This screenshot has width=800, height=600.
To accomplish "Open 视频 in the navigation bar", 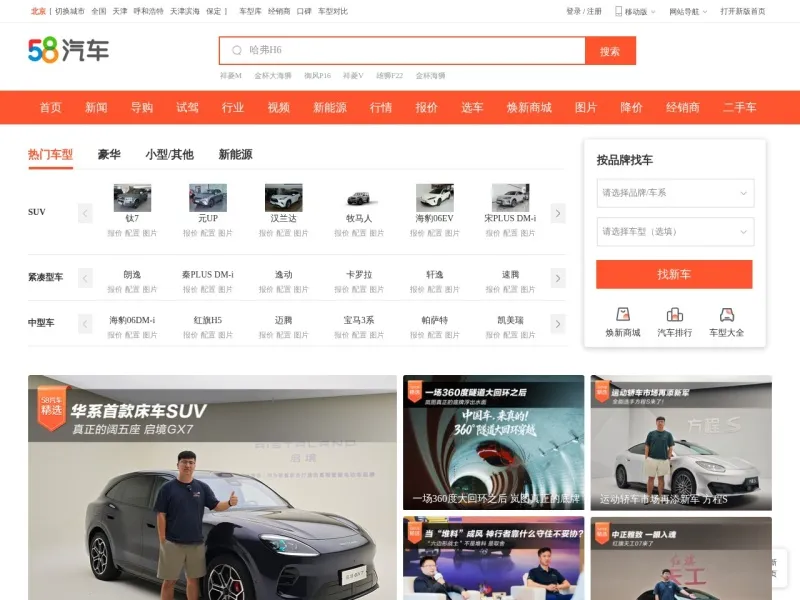I will click(279, 108).
